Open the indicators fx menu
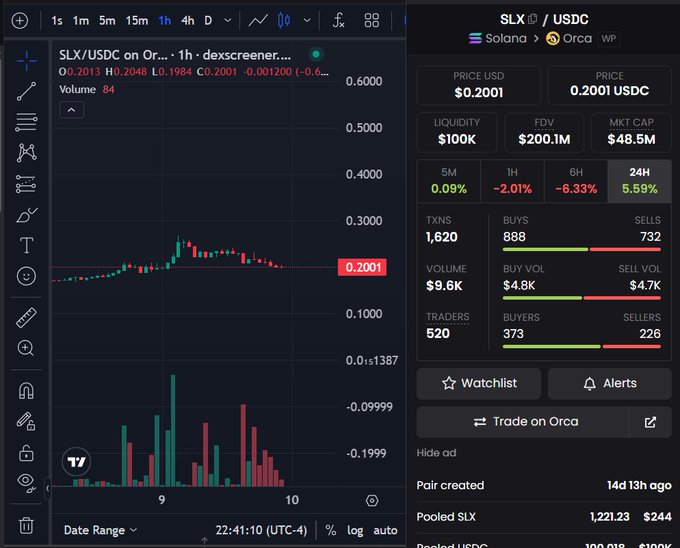Image resolution: width=680 pixels, height=548 pixels. pyautogui.click(x=338, y=20)
